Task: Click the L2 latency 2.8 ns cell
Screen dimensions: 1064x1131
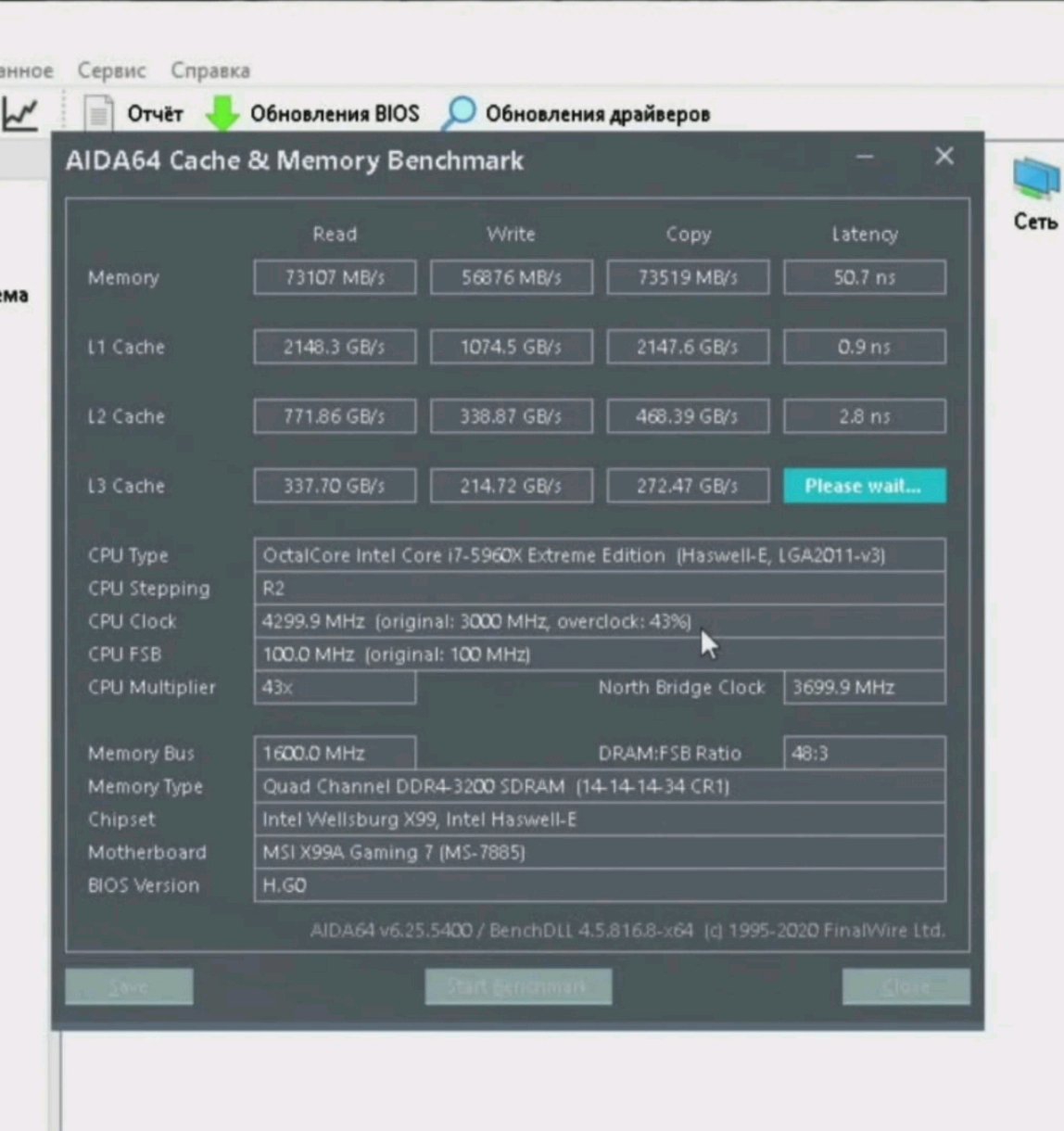Action: pos(865,416)
